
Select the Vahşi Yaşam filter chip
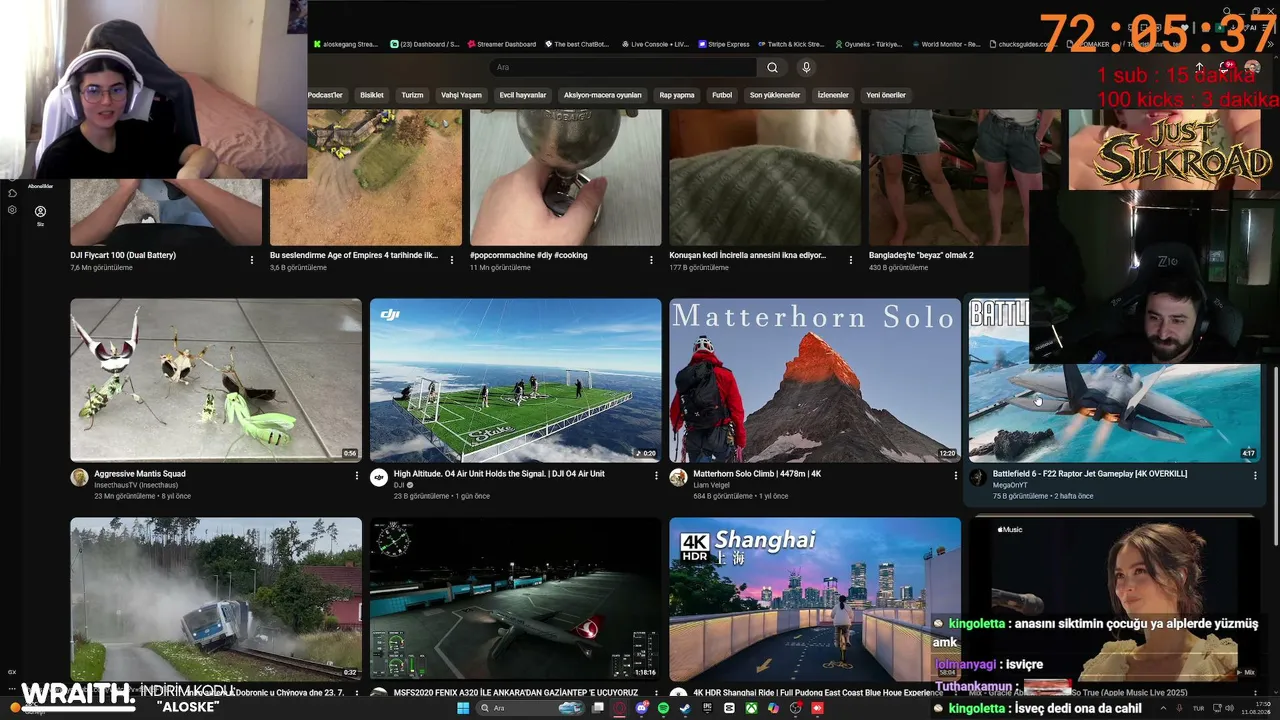461,95
